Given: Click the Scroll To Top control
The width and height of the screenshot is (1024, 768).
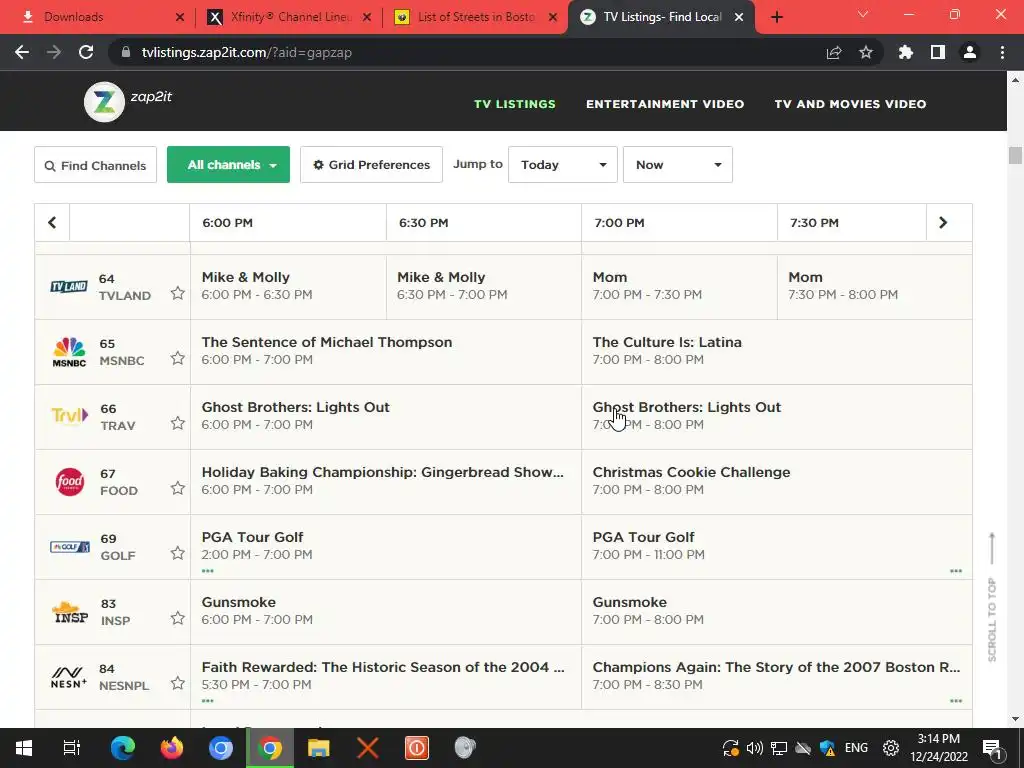Looking at the screenshot, I should point(992,597).
